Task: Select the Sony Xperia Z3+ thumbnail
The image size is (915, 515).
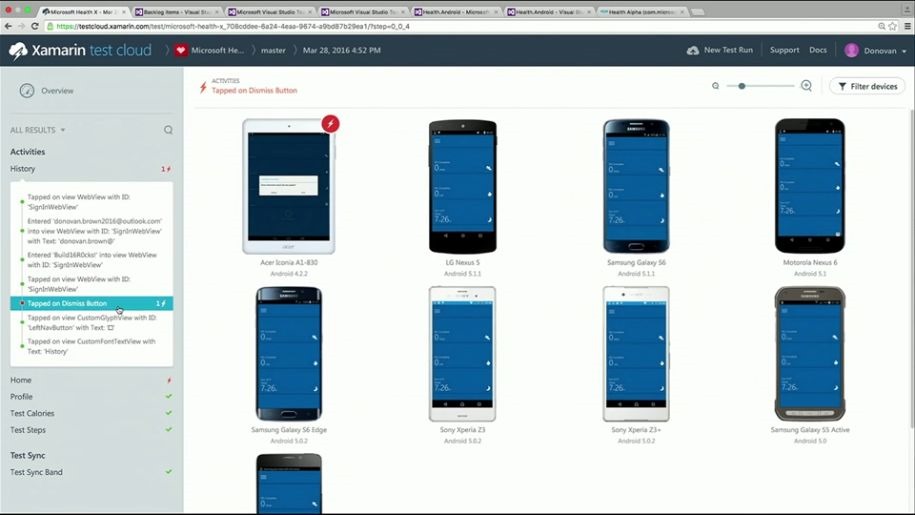Action: 636,353
